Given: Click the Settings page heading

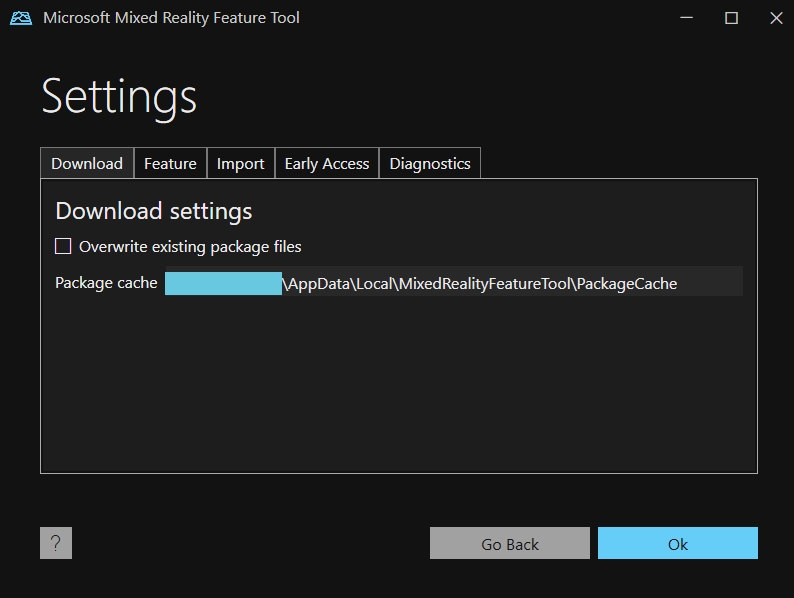Looking at the screenshot, I should point(119,97).
